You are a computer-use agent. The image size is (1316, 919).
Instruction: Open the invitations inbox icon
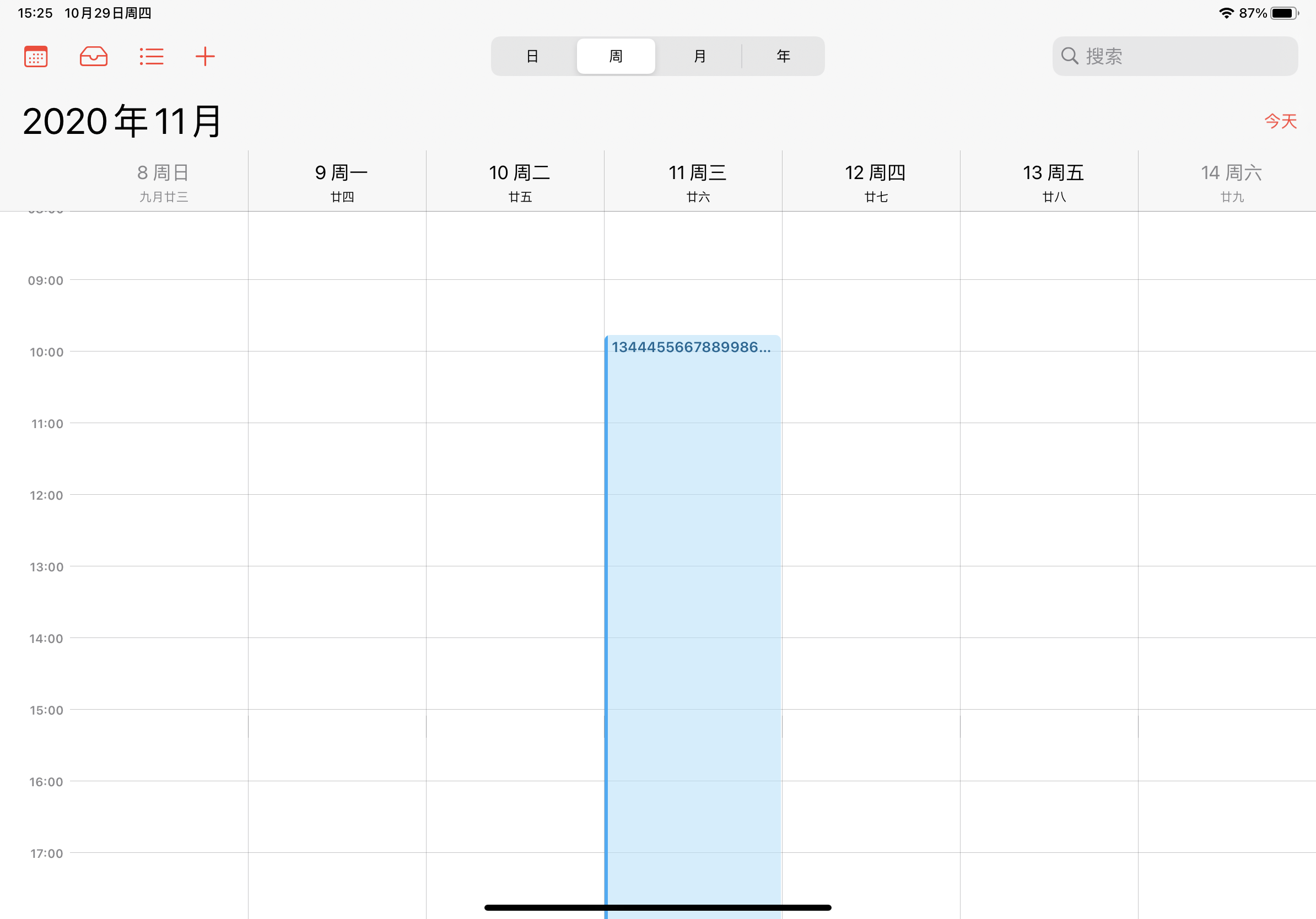click(x=94, y=56)
